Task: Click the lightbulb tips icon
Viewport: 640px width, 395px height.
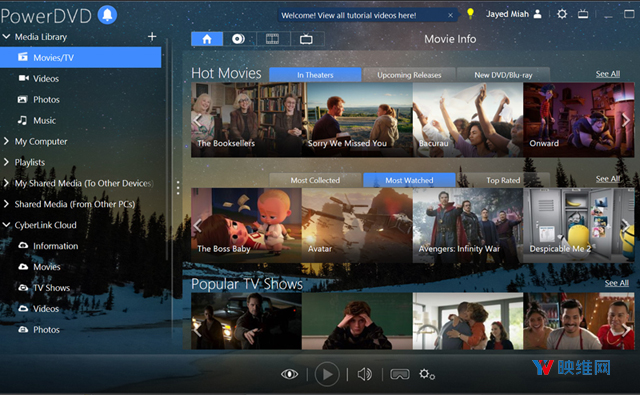Action: coord(470,14)
